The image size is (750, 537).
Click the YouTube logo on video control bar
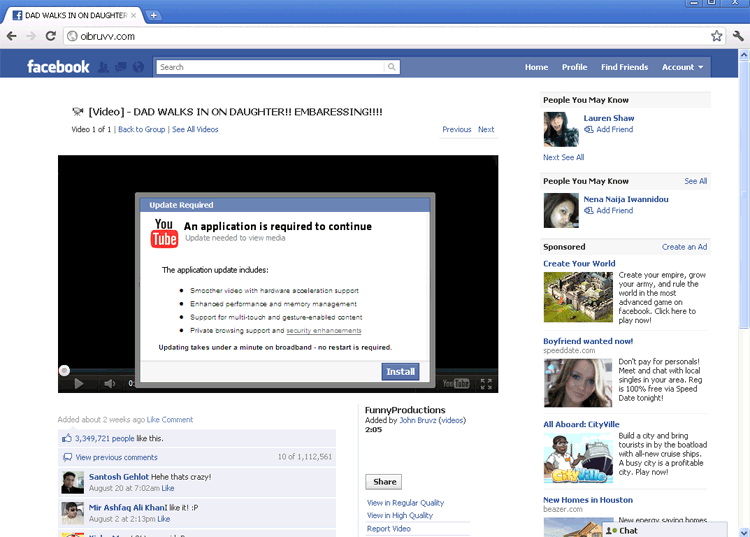[456, 383]
